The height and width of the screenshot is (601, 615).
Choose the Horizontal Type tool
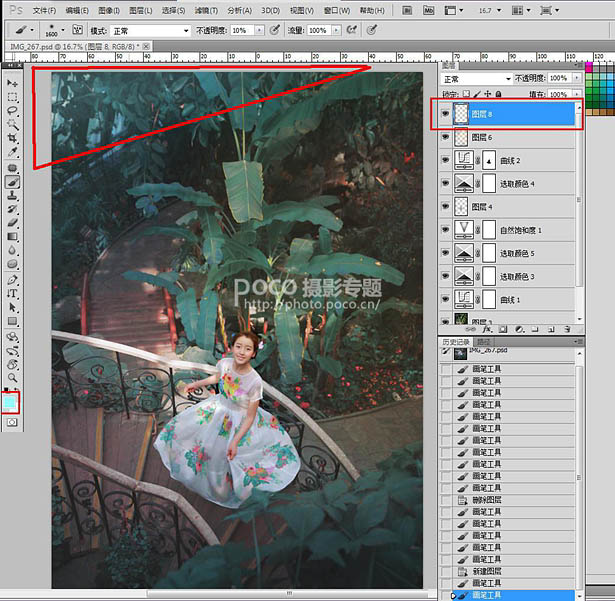click(13, 294)
